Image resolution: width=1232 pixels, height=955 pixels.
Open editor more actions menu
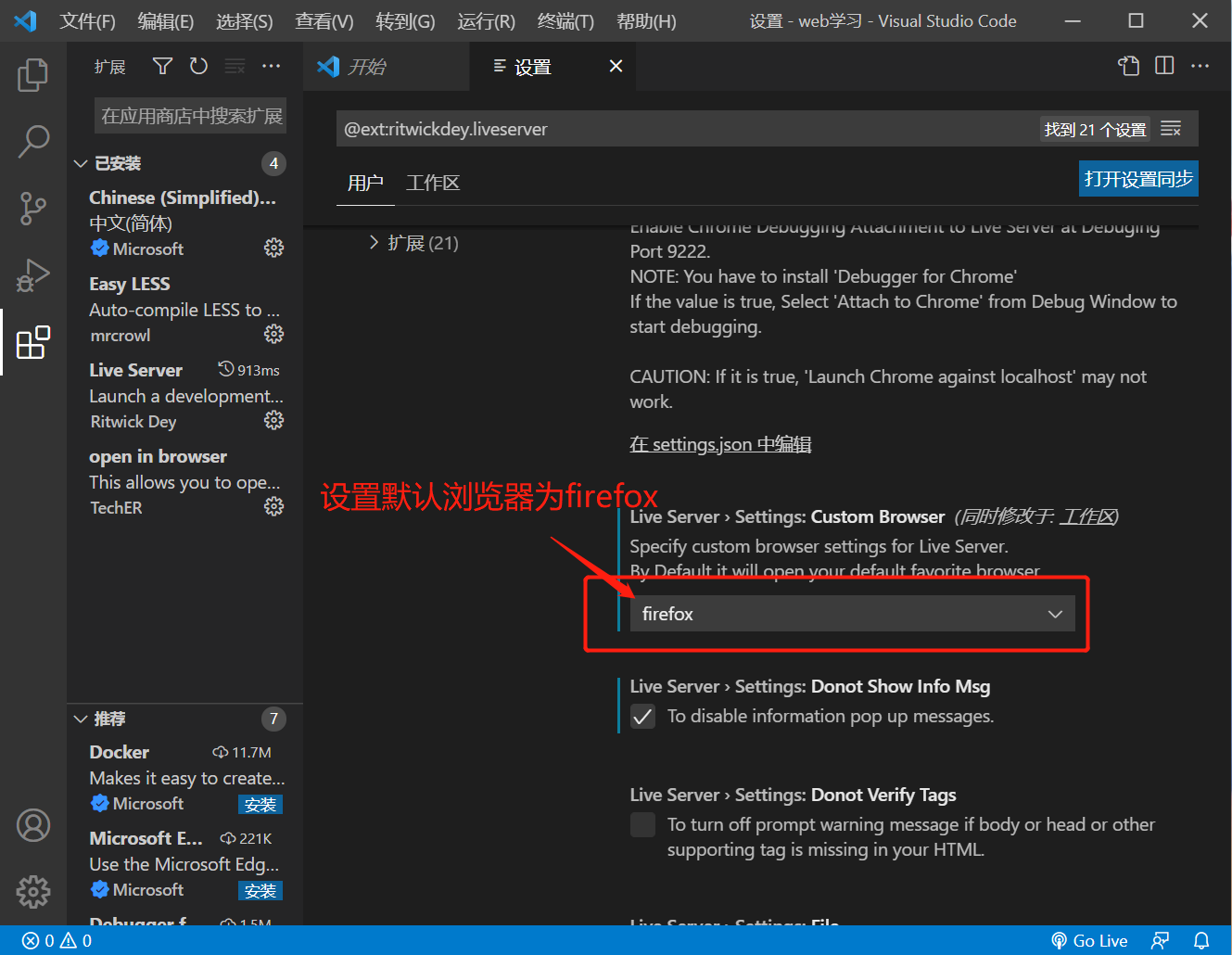pos(1200,65)
